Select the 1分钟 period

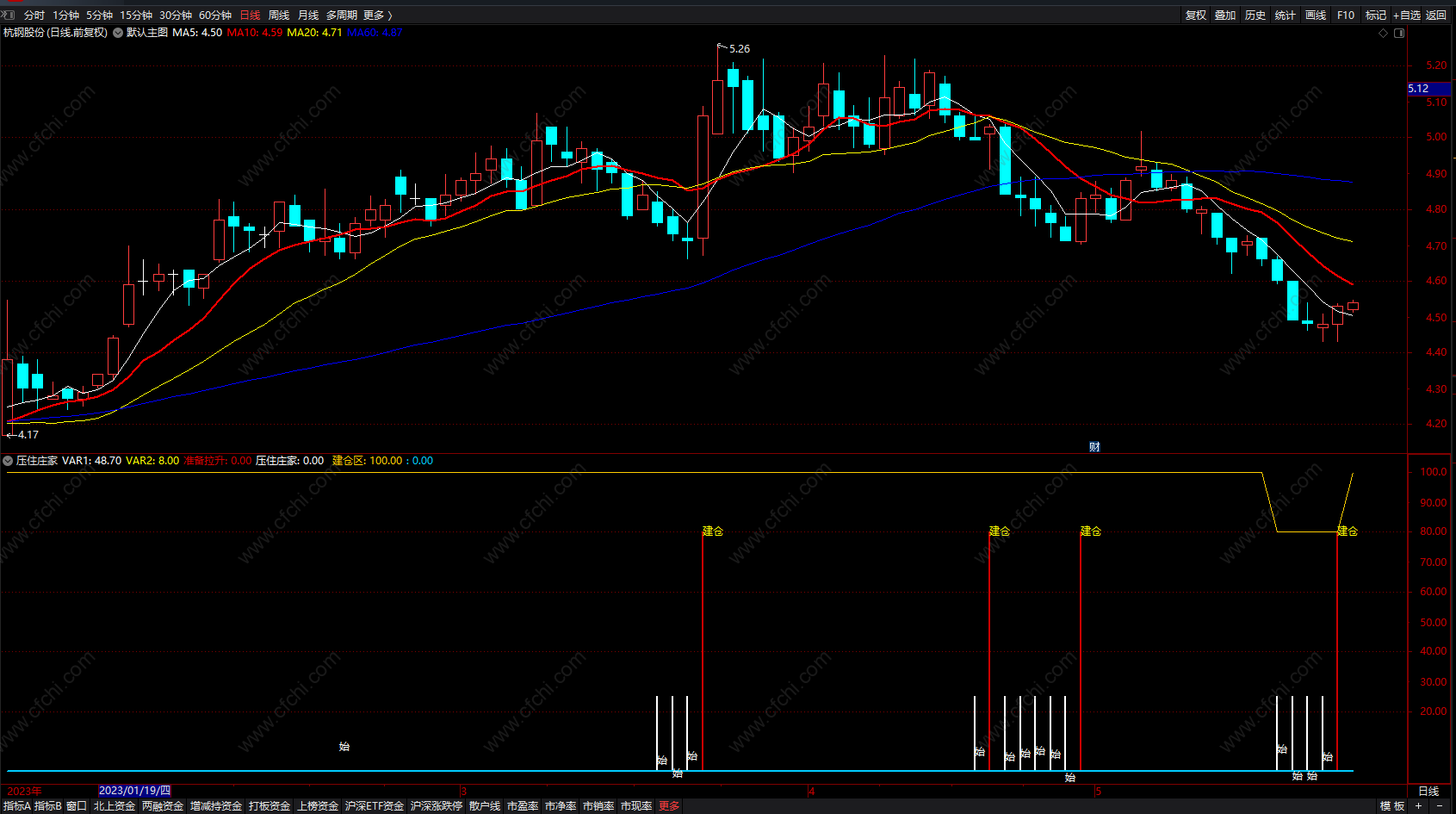(x=65, y=16)
